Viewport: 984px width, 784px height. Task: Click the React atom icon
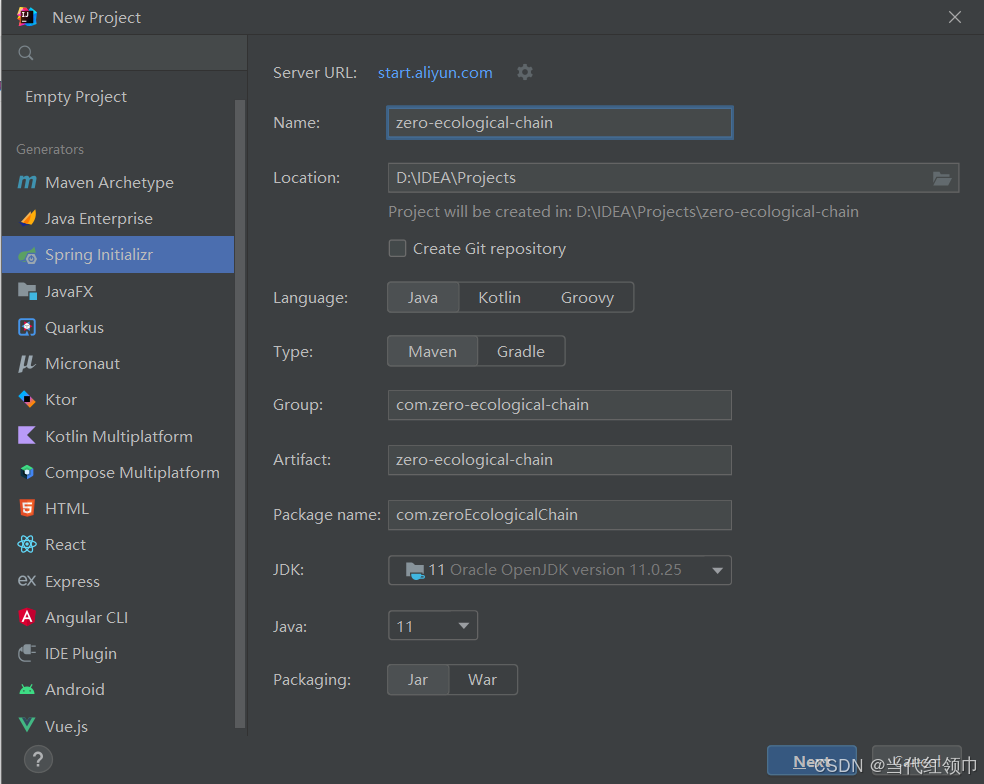[x=27, y=544]
